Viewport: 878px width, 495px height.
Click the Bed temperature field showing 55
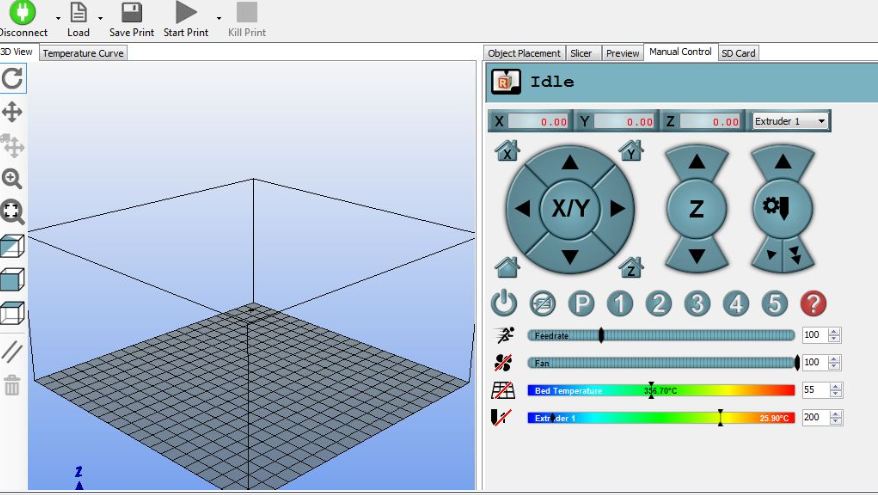(815, 390)
